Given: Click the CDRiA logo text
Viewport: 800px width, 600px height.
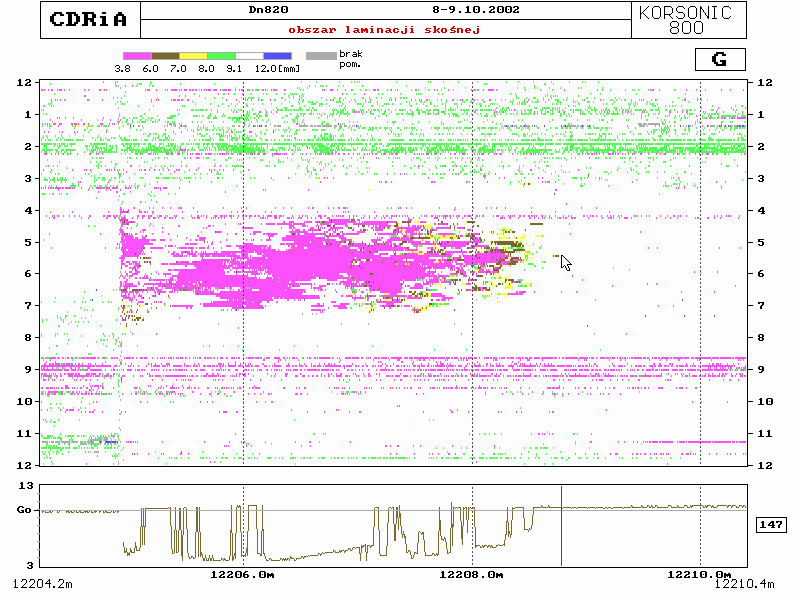Looking at the screenshot, I should click(x=88, y=19).
